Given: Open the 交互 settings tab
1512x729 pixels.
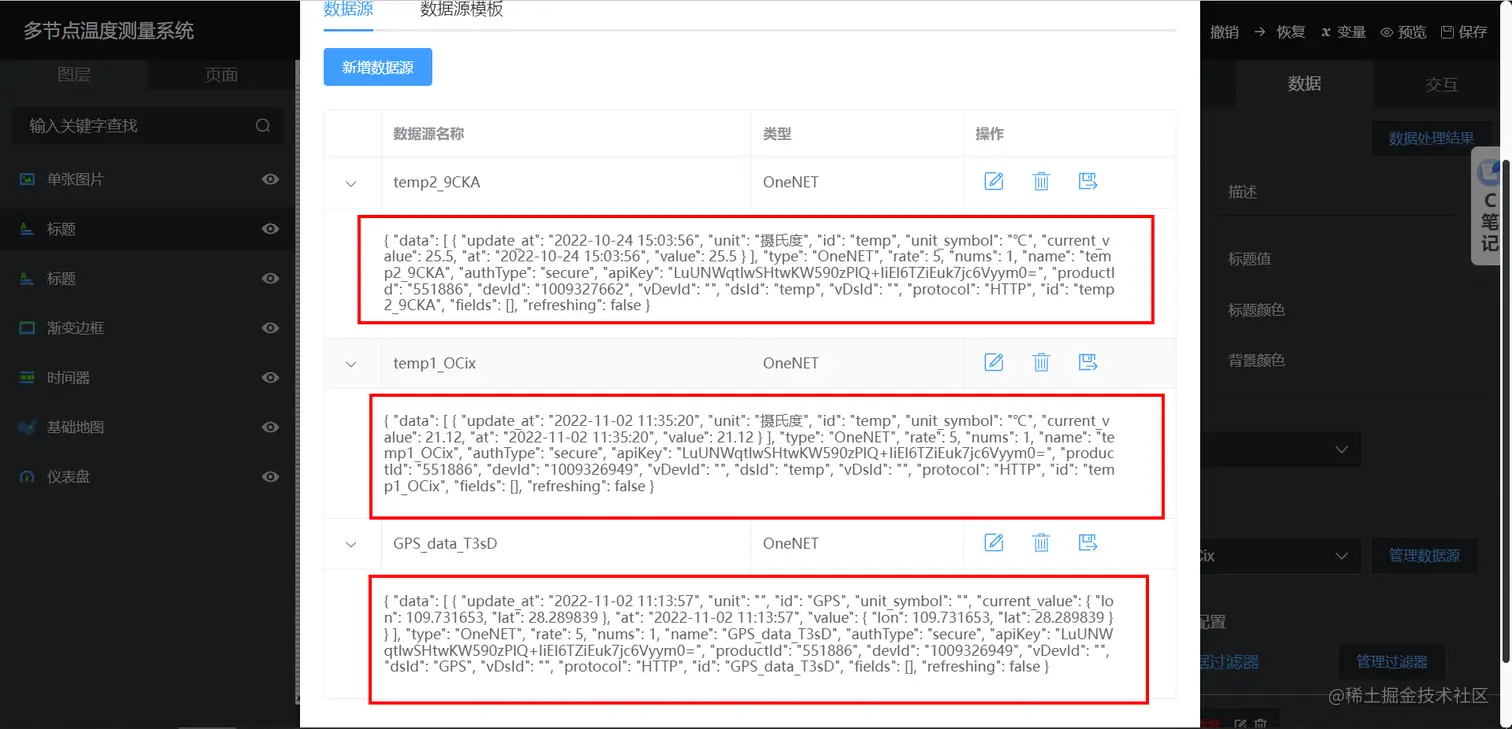Looking at the screenshot, I should pyautogui.click(x=1441, y=84).
